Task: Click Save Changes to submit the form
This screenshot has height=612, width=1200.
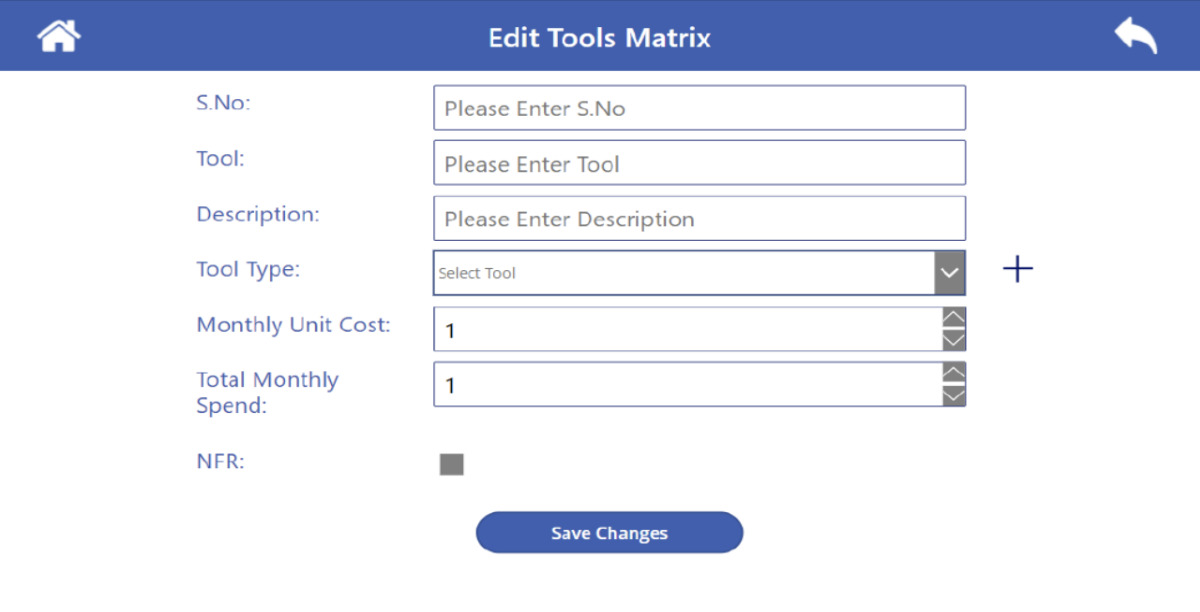Action: [x=609, y=532]
